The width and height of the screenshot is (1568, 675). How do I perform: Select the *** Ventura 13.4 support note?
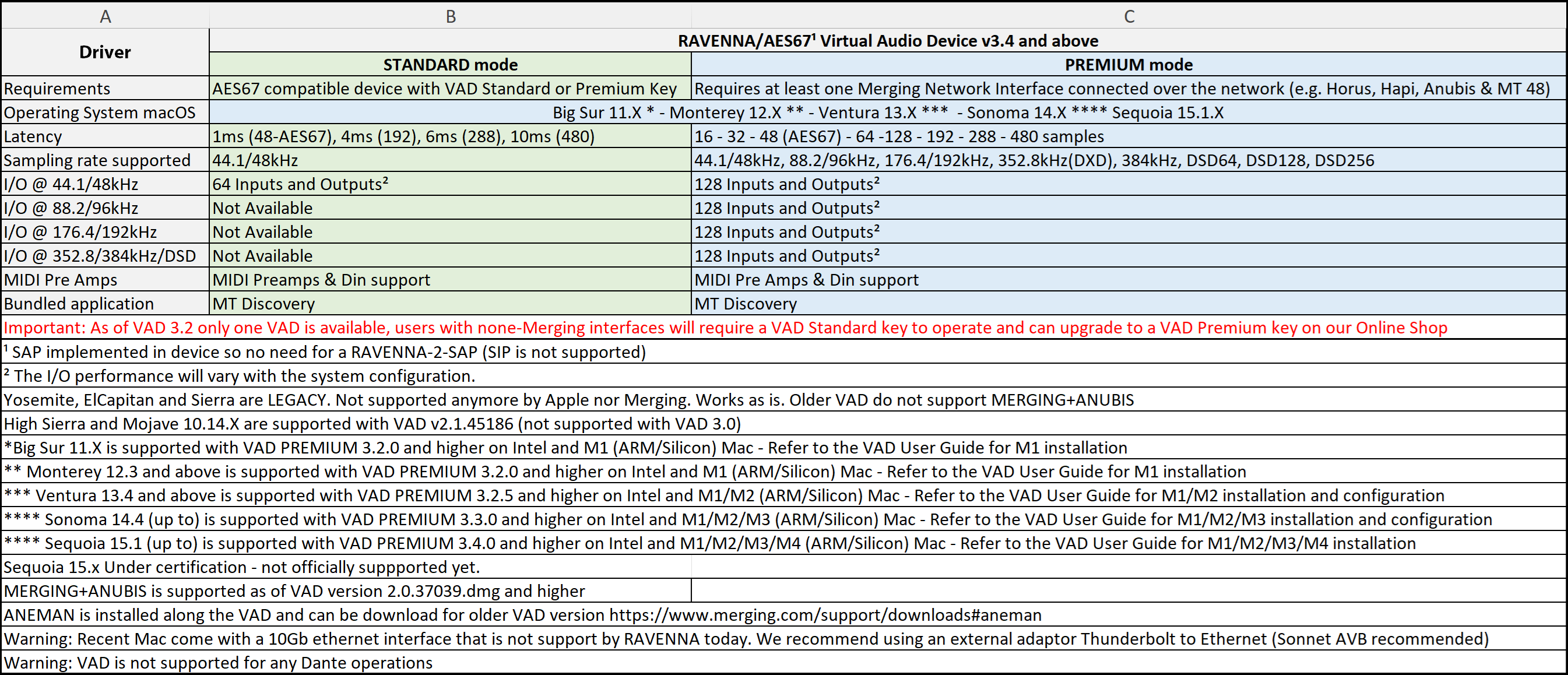784,495
